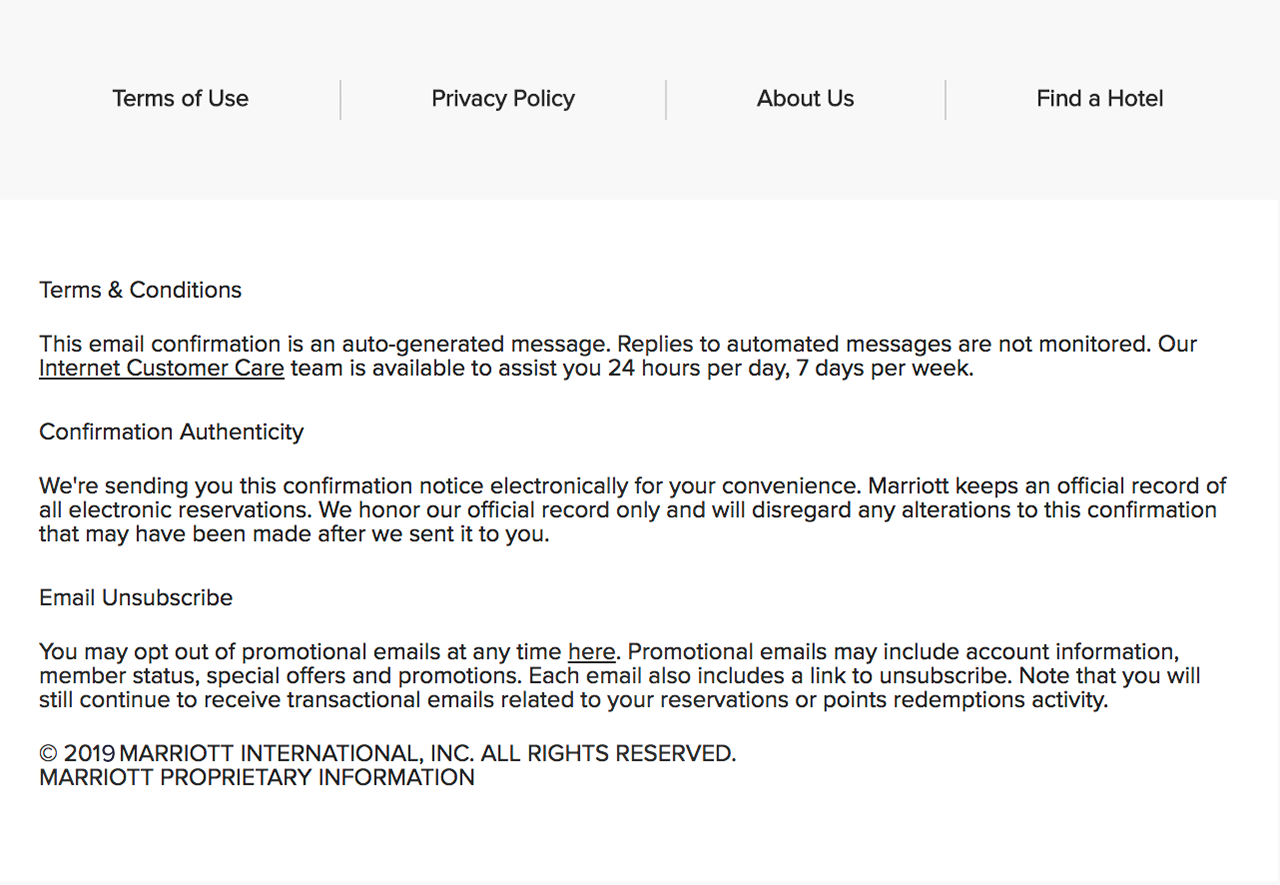Click the Internet Customer Care link
This screenshot has height=885, width=1280.
pyautogui.click(x=161, y=368)
